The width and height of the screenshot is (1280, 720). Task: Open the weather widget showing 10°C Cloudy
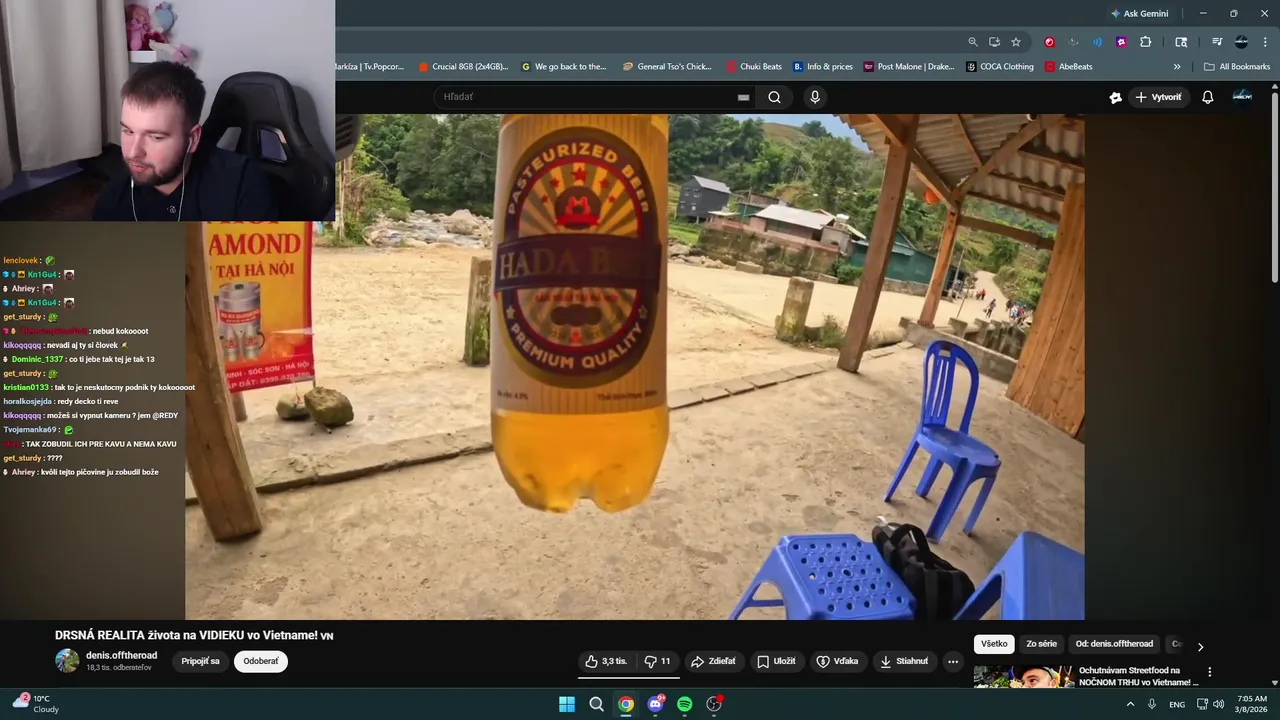point(36,703)
